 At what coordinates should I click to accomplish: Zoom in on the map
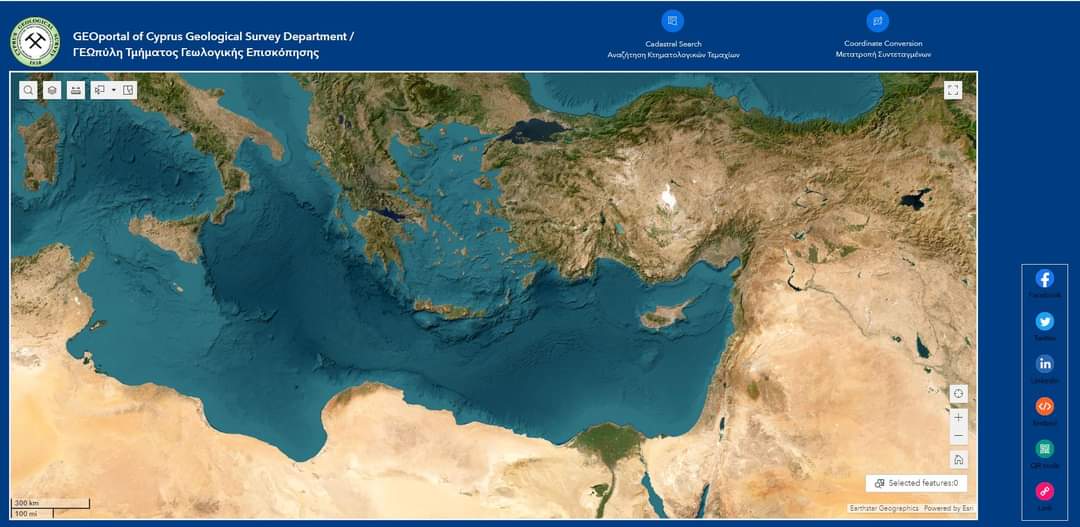[958, 418]
